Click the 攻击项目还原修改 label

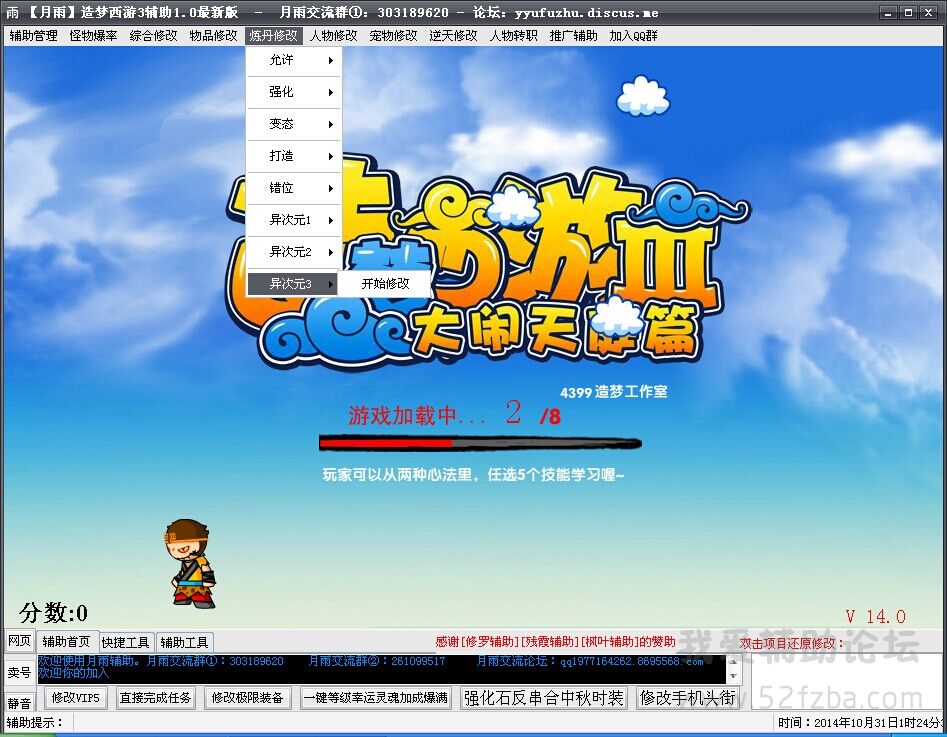pyautogui.click(x=792, y=643)
